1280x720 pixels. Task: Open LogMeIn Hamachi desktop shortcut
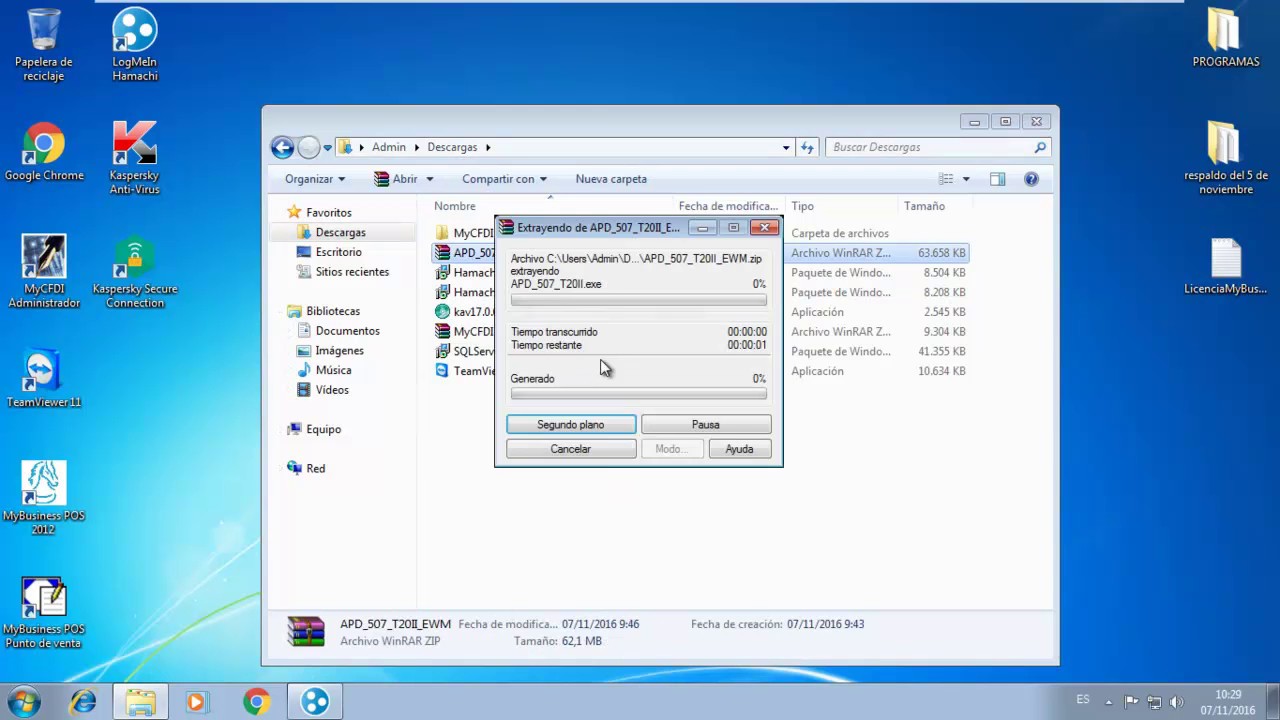tap(135, 45)
